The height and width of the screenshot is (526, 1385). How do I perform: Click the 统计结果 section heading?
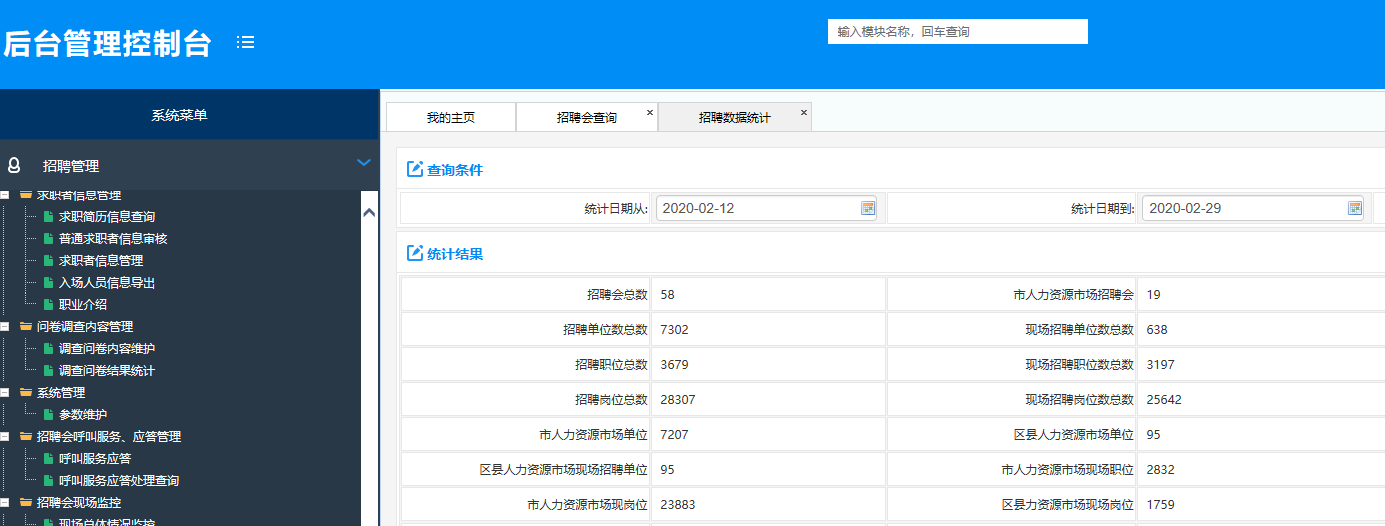click(x=455, y=254)
